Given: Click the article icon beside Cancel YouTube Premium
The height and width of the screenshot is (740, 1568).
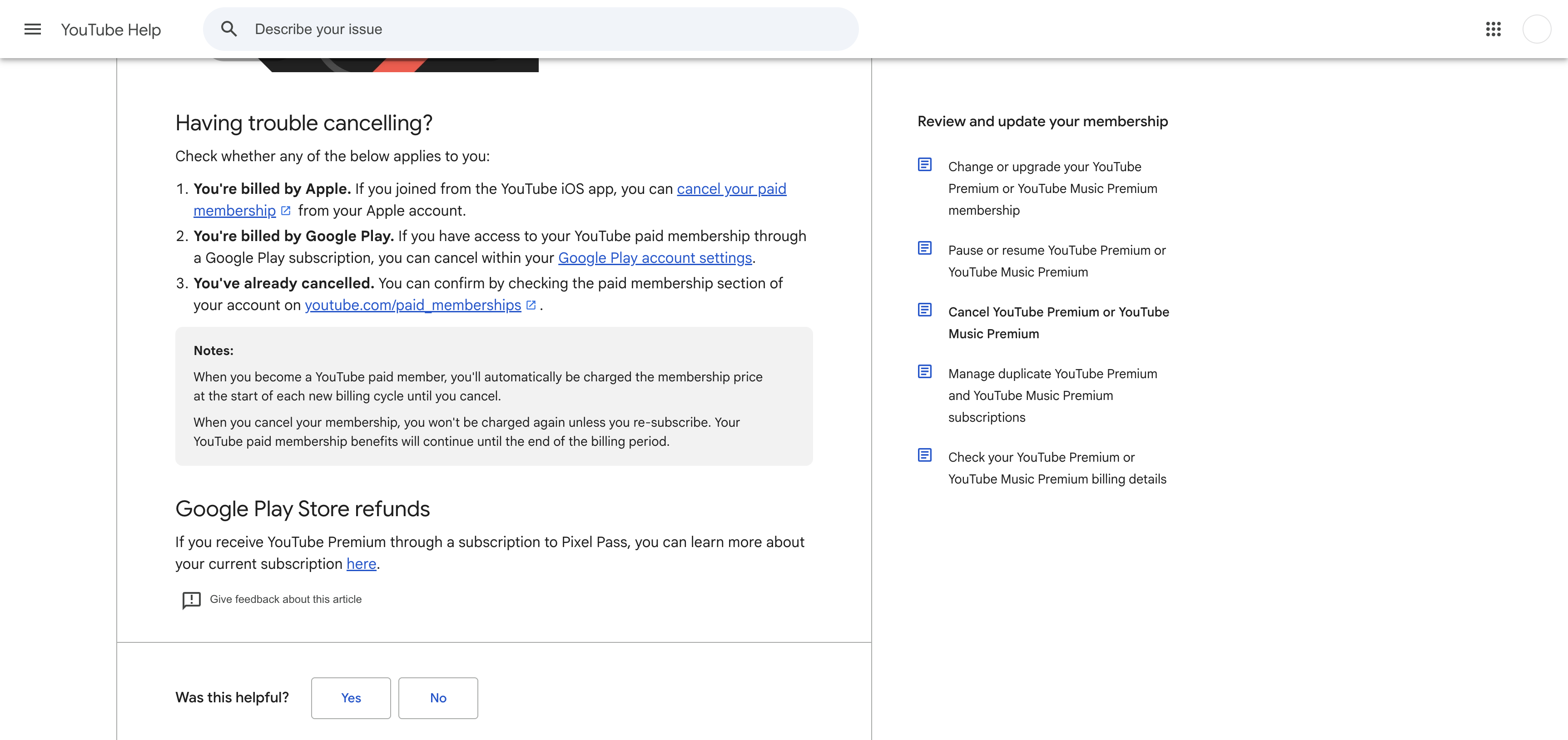Looking at the screenshot, I should [925, 311].
